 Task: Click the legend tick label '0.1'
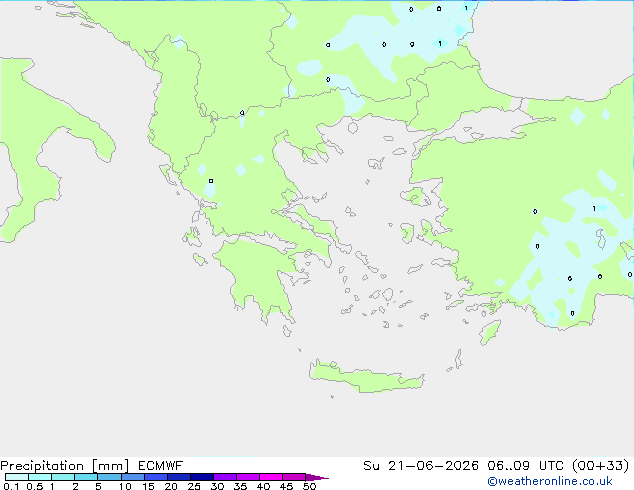(x=11, y=486)
